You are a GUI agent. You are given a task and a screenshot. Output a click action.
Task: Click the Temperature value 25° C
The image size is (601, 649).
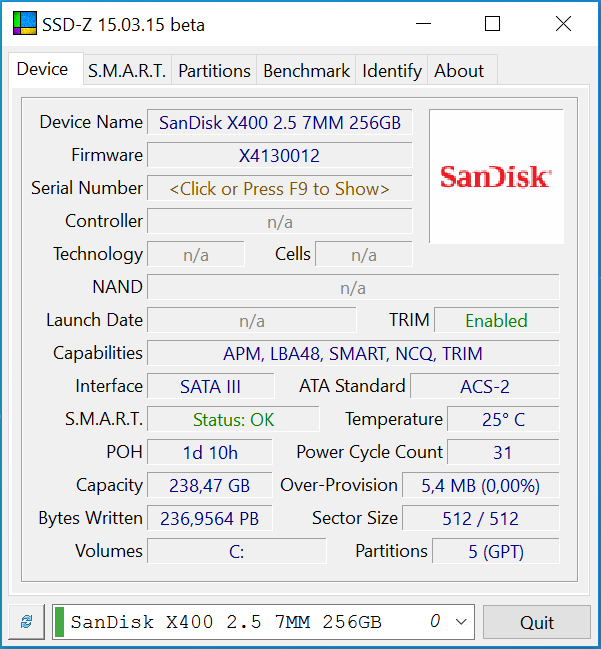coord(503,419)
